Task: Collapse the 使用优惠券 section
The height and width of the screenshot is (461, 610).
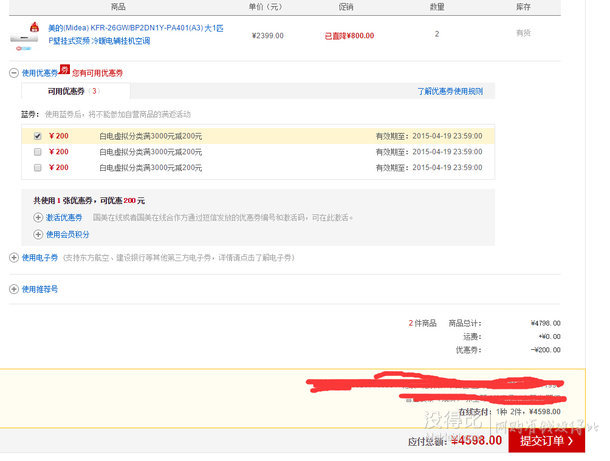Action: pyautogui.click(x=13, y=73)
